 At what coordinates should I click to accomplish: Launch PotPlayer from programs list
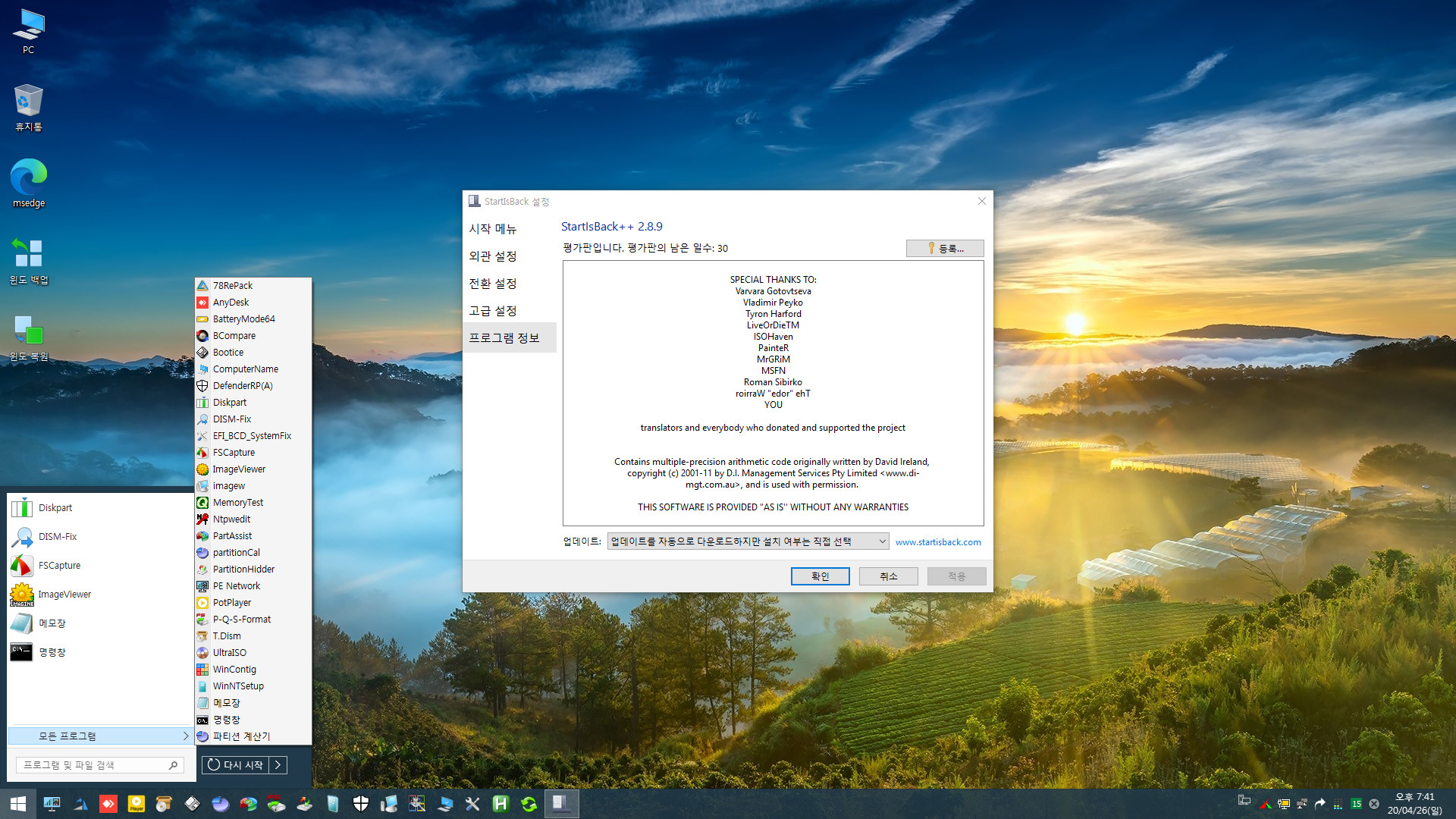pyautogui.click(x=253, y=603)
